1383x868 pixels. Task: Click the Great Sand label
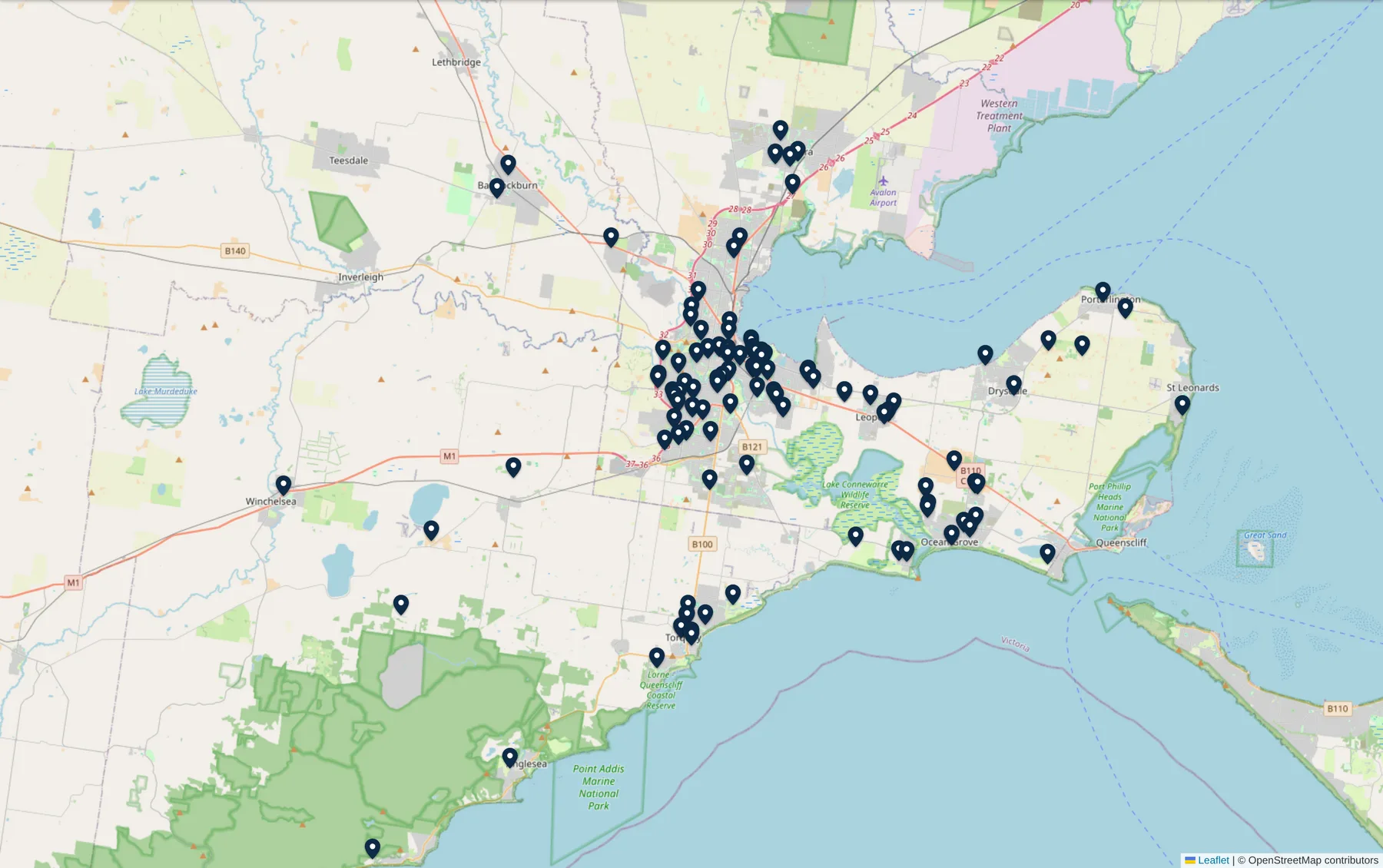1265,535
